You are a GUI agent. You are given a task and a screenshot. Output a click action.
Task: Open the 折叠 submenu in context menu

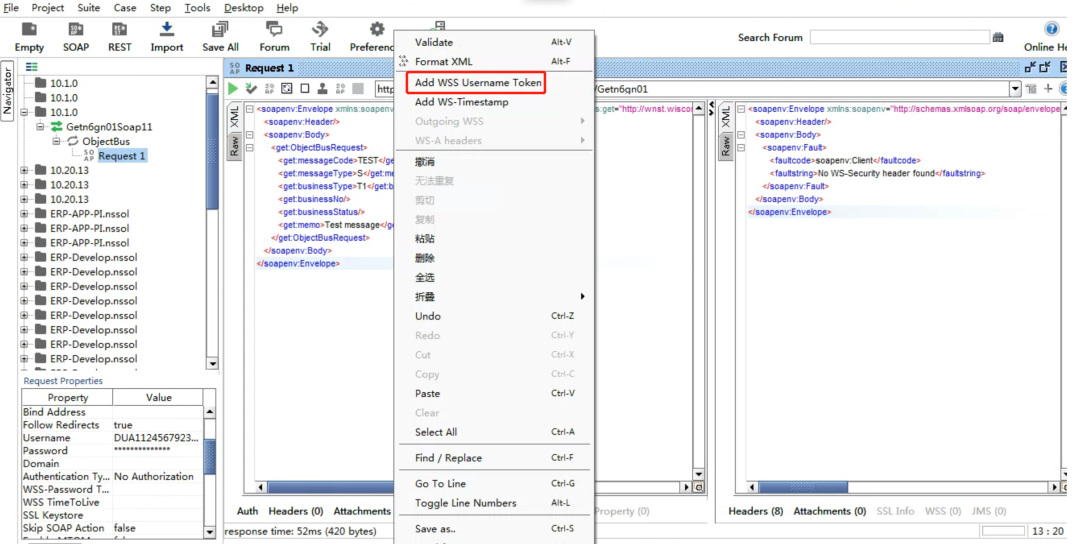(x=493, y=297)
